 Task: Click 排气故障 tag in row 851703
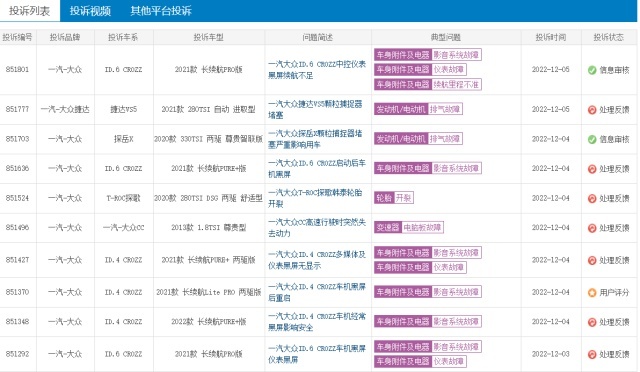(418, 139)
